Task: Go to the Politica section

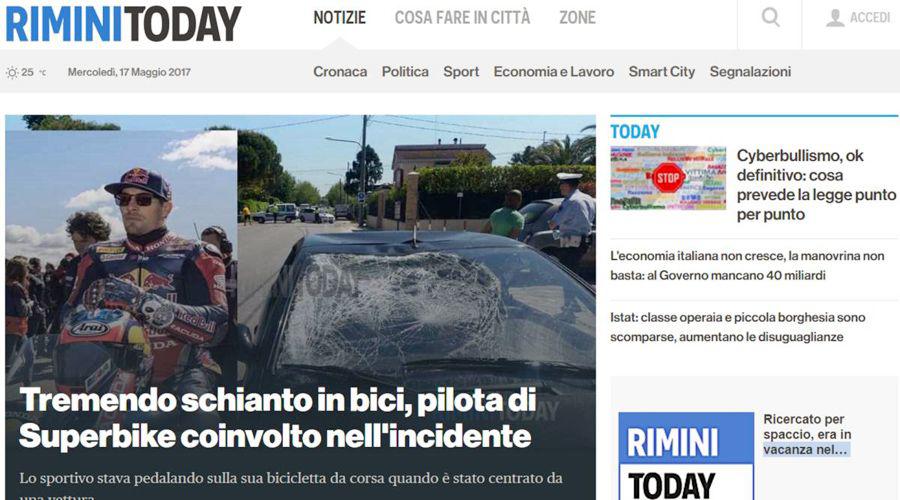Action: (x=405, y=72)
